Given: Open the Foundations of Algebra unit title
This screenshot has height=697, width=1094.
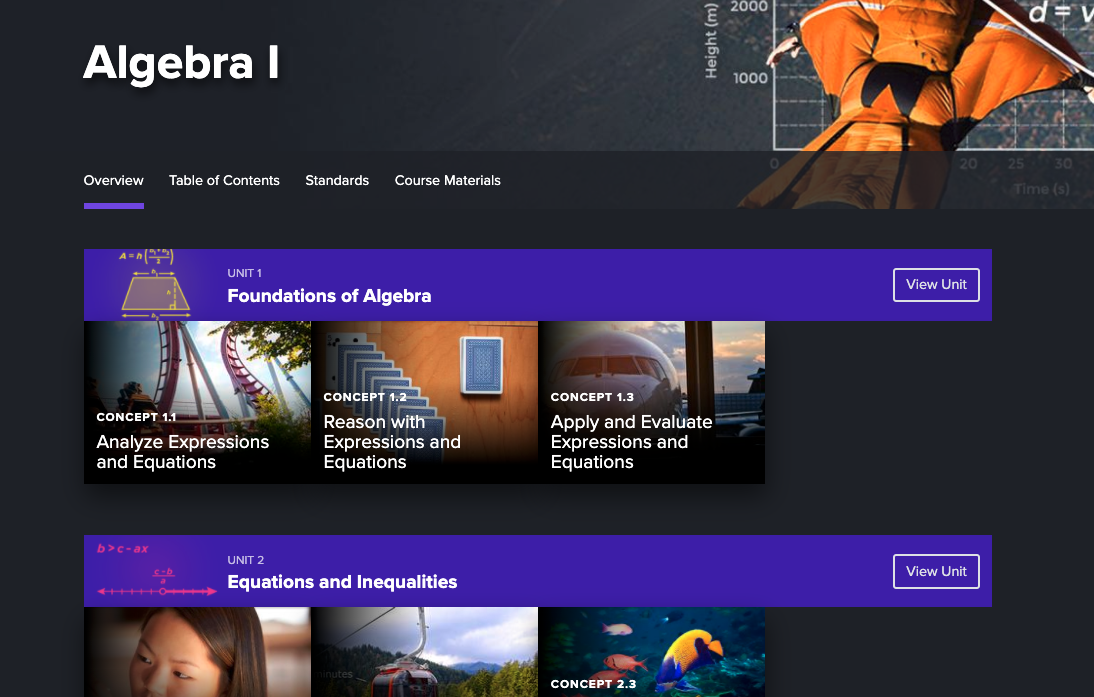Looking at the screenshot, I should coord(329,296).
